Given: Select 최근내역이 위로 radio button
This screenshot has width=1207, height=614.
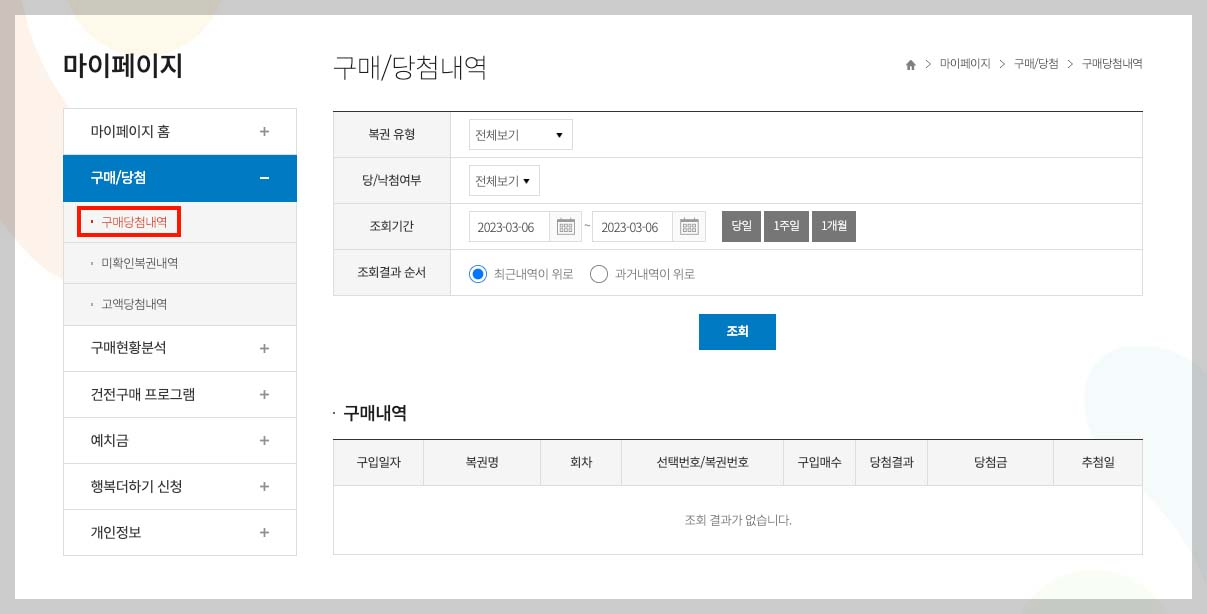Looking at the screenshot, I should pos(478,274).
